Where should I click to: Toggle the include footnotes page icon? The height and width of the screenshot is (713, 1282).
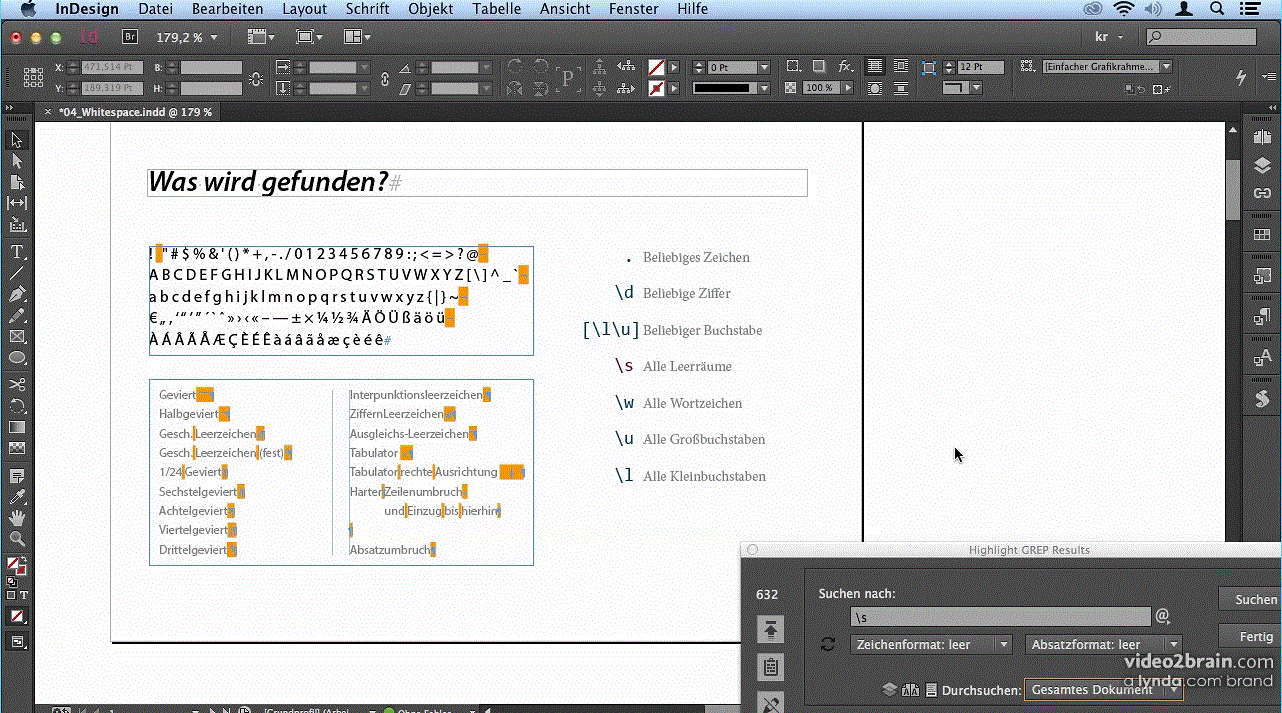932,690
